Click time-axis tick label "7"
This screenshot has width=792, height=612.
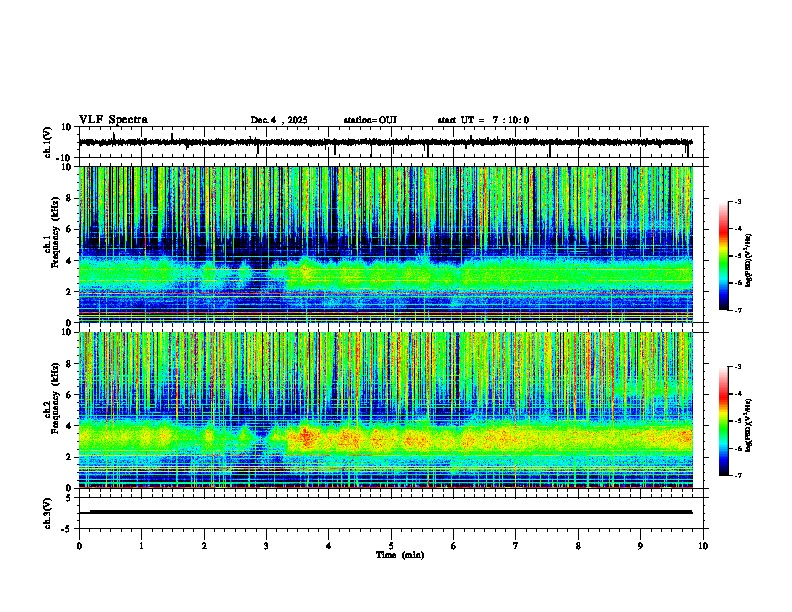516,546
